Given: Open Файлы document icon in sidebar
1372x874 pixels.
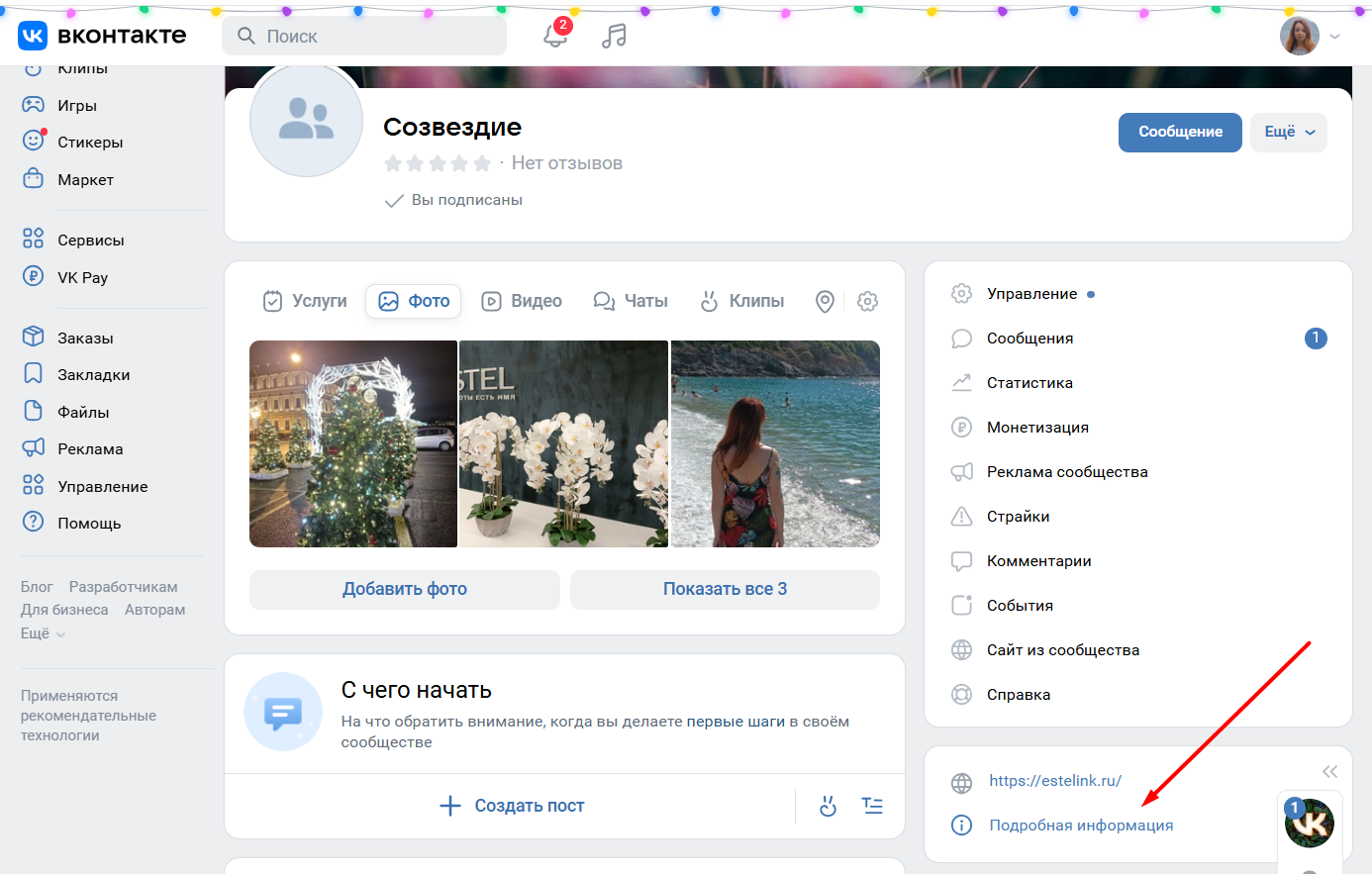Looking at the screenshot, I should coord(34,412).
